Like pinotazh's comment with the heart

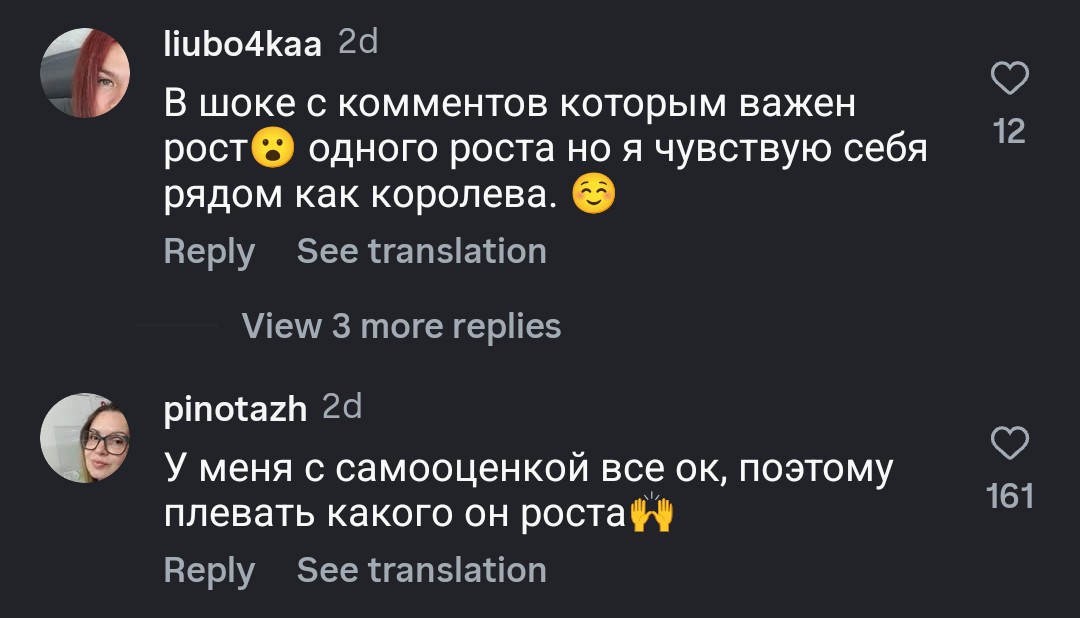[1010, 444]
